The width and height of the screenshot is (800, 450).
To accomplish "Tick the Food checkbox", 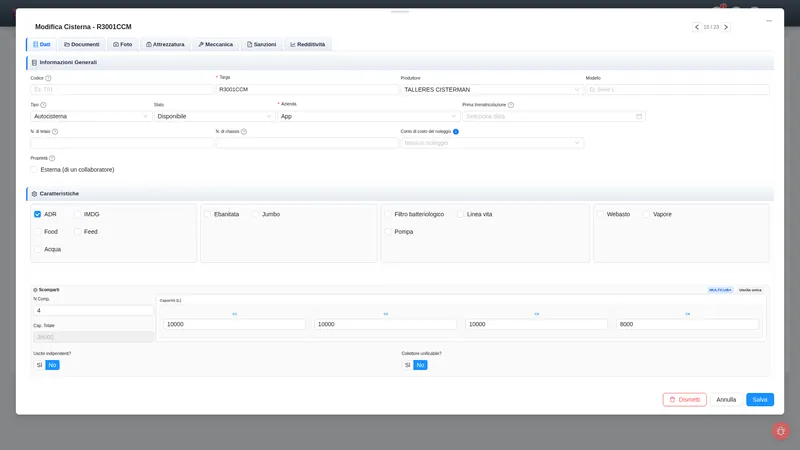I will (x=37, y=232).
